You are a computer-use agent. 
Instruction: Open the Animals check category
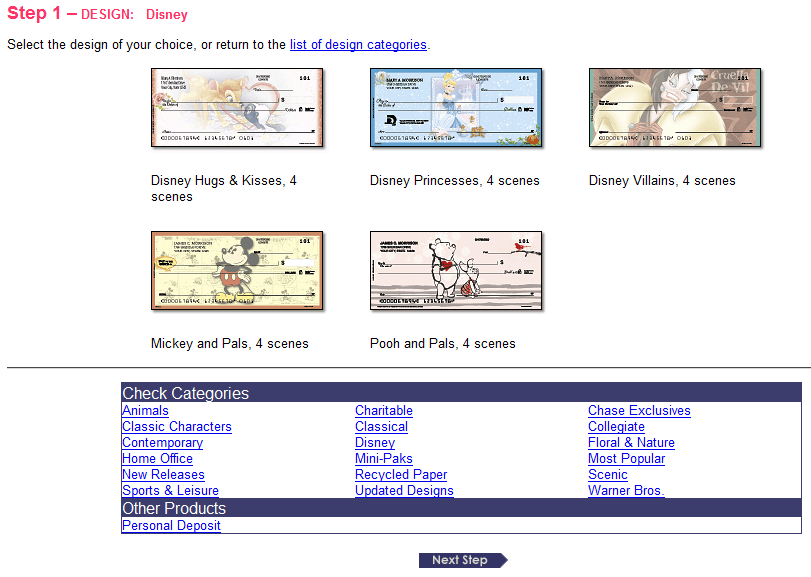145,411
